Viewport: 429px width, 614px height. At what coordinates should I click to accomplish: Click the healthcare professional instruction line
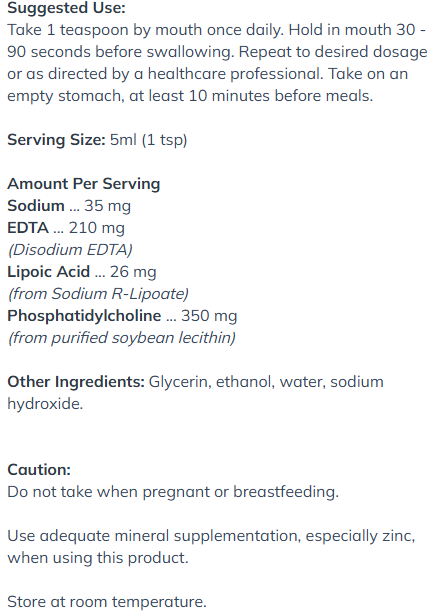(207, 74)
